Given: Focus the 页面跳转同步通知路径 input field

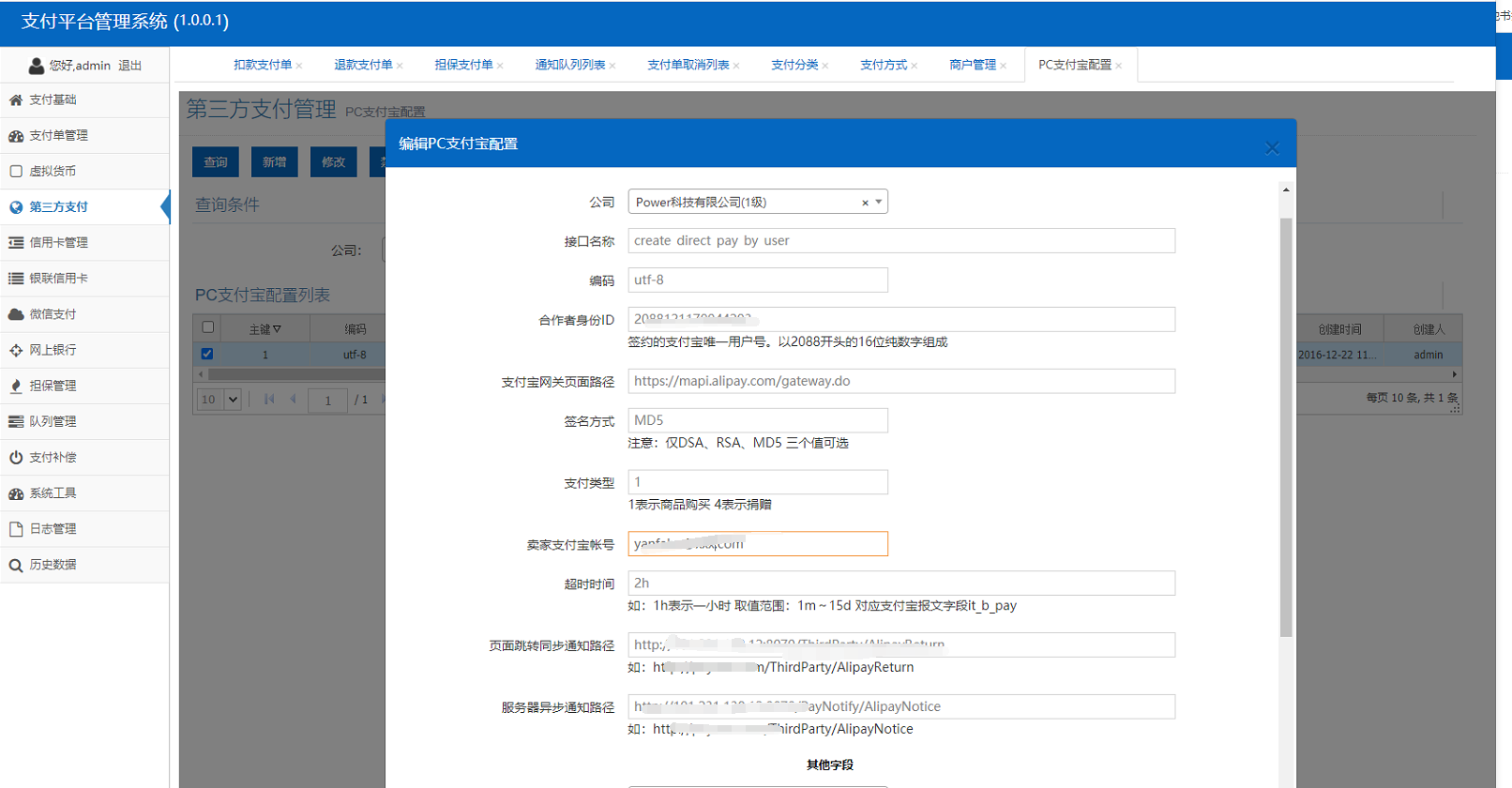Looking at the screenshot, I should (x=901, y=644).
